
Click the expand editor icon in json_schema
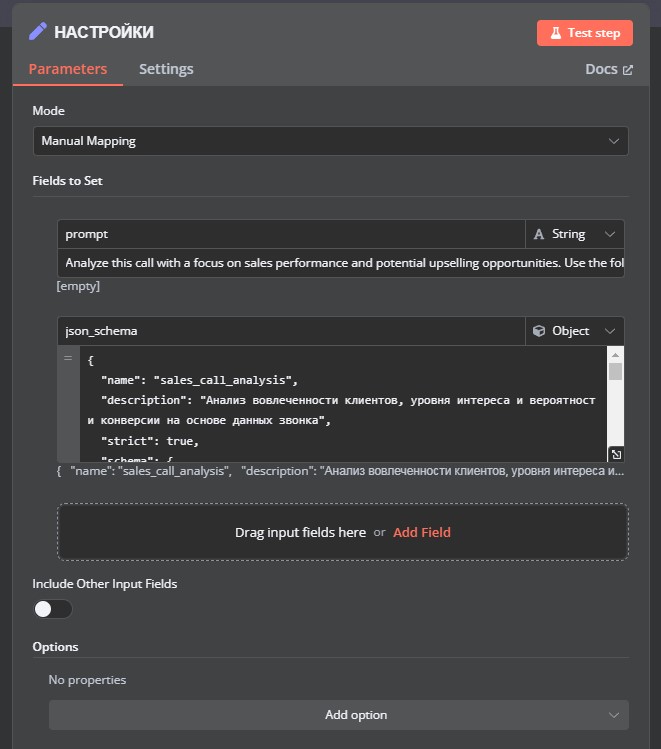(x=616, y=454)
